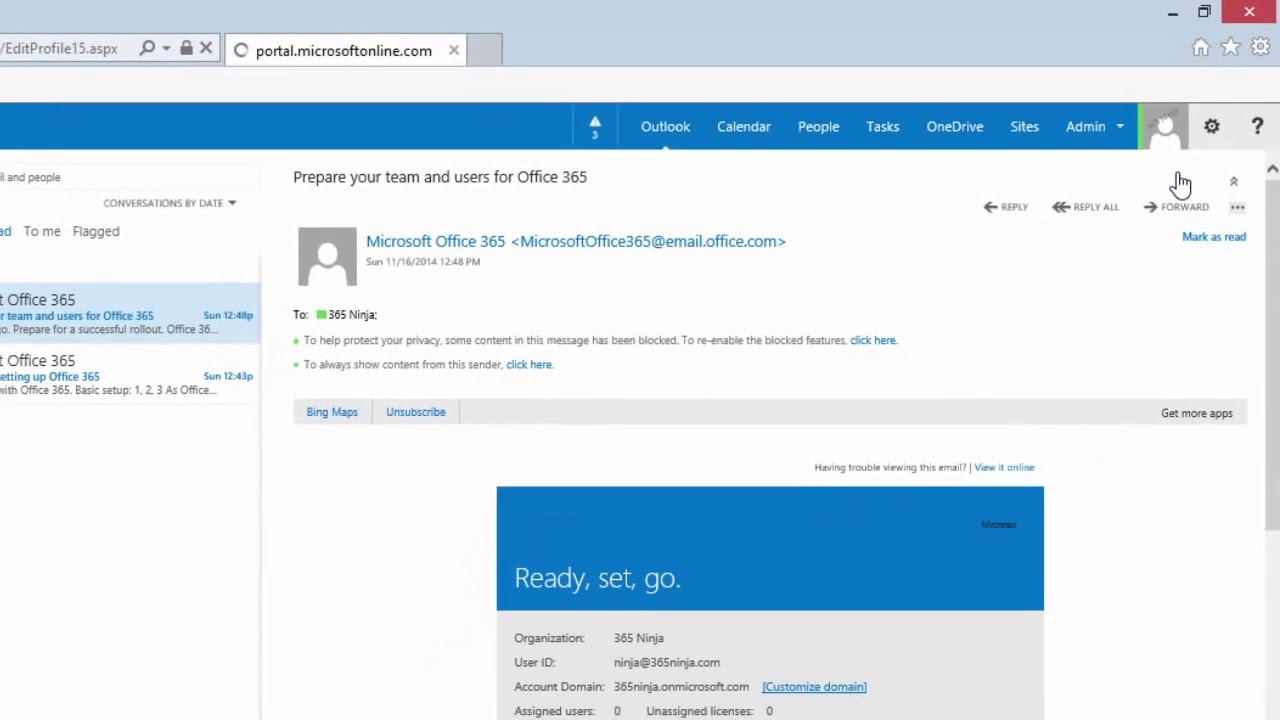The width and height of the screenshot is (1280, 720).
Task: Click the Reply arrow icon
Action: pos(990,207)
